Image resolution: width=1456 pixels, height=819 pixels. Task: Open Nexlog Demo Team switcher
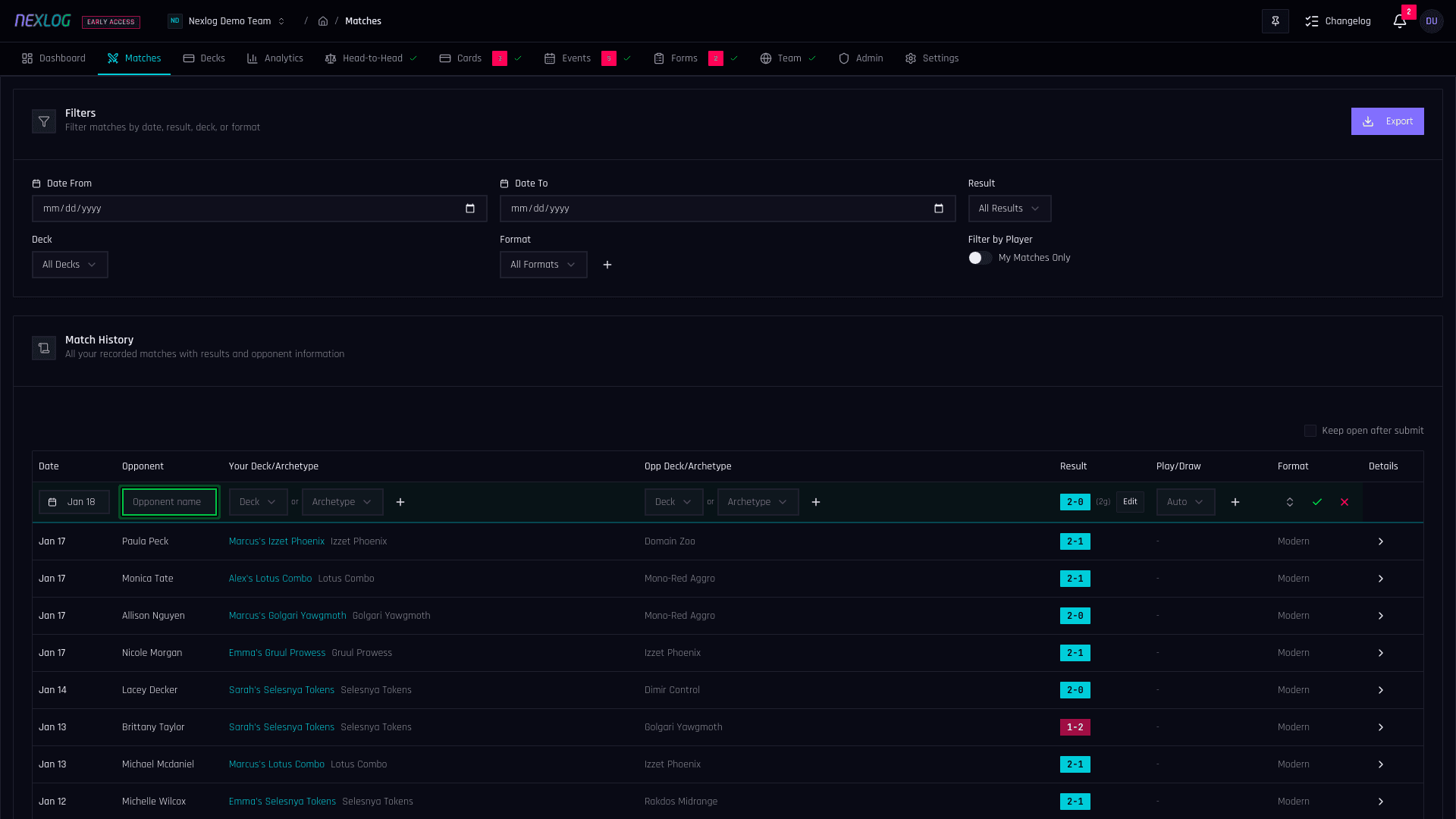227,21
